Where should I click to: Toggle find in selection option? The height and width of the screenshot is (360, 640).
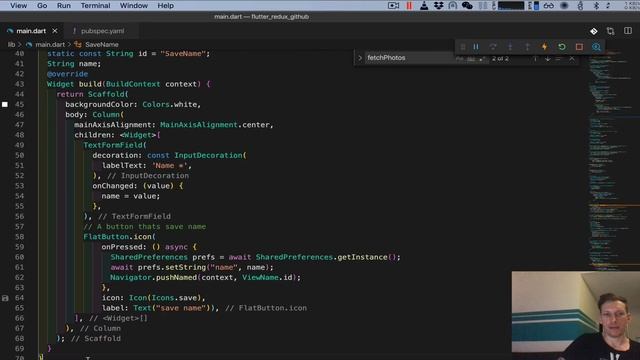tap(559, 59)
